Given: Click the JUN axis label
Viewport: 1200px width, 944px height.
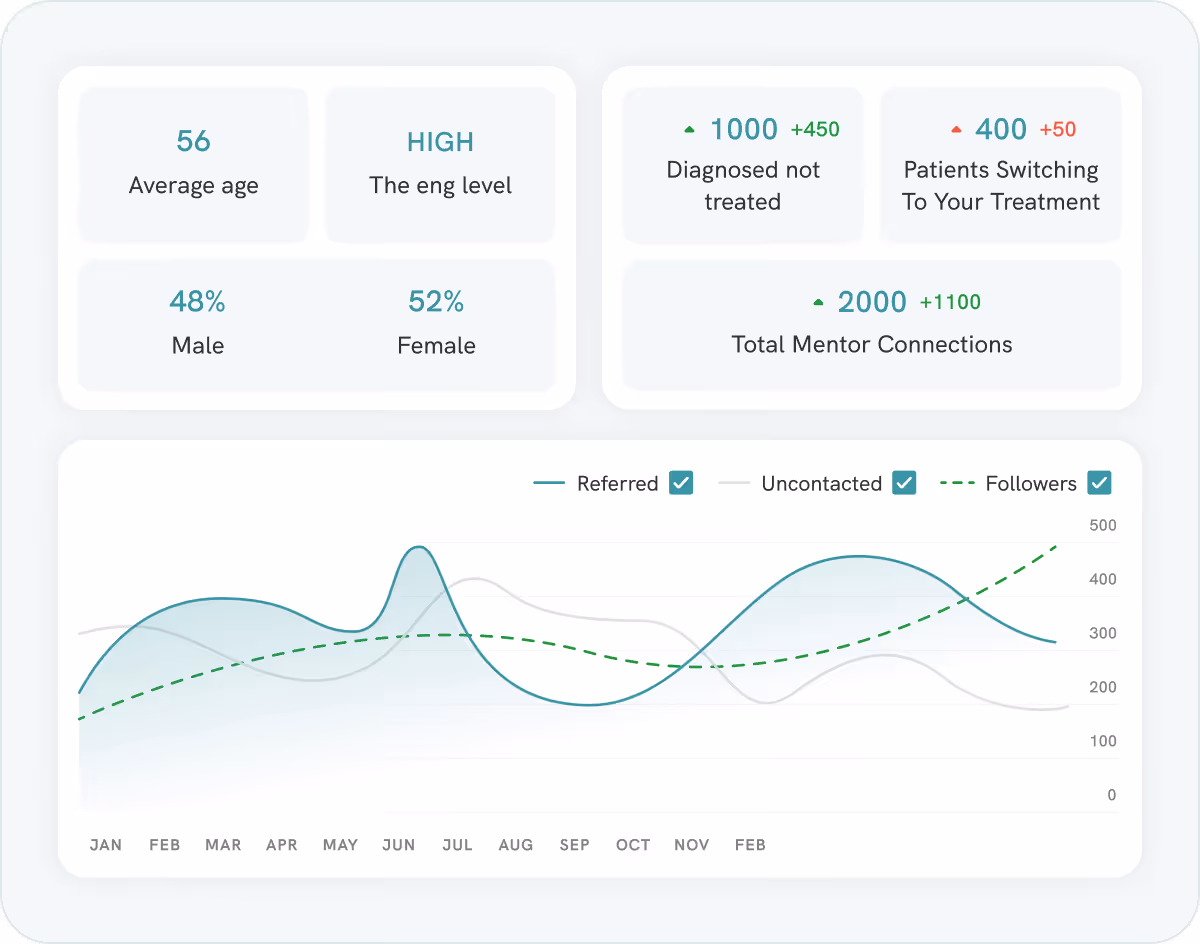Looking at the screenshot, I should [x=399, y=844].
